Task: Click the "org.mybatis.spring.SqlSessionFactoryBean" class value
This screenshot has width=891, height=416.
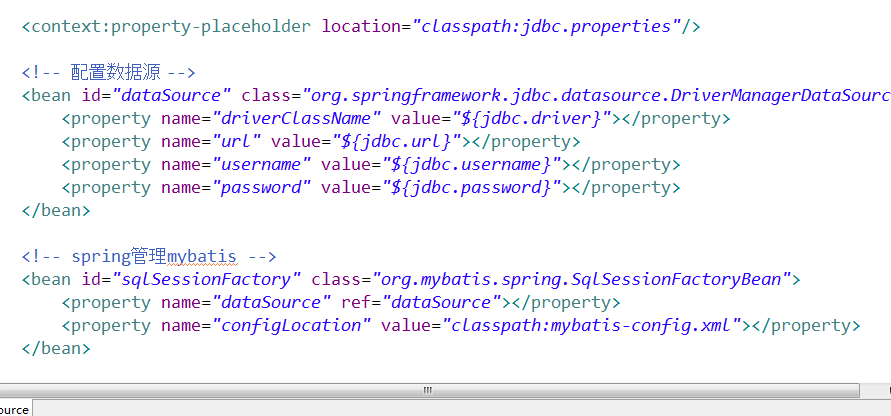Action: click(582, 279)
